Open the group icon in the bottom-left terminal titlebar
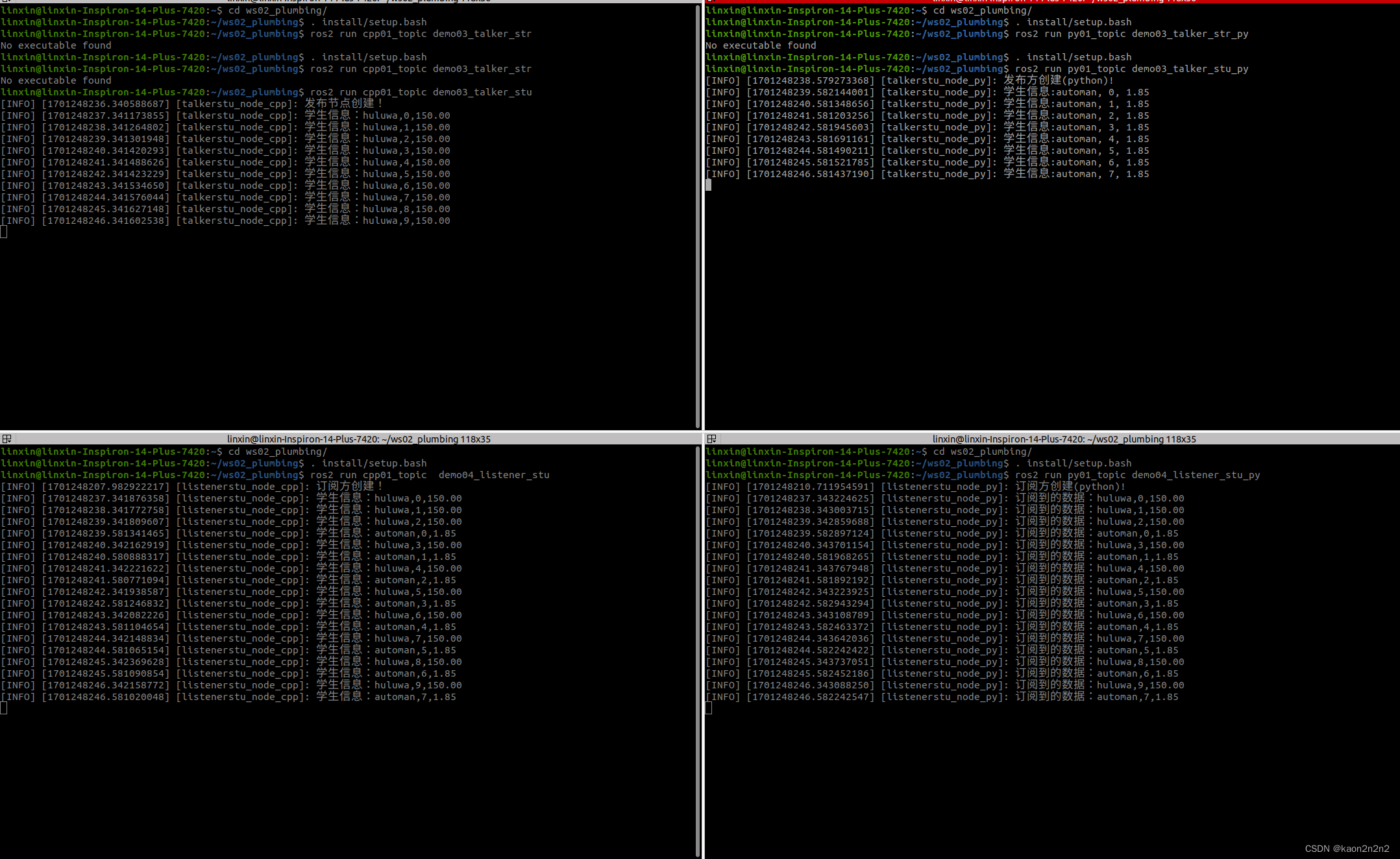Viewport: 1400px width, 859px height. (x=6, y=439)
